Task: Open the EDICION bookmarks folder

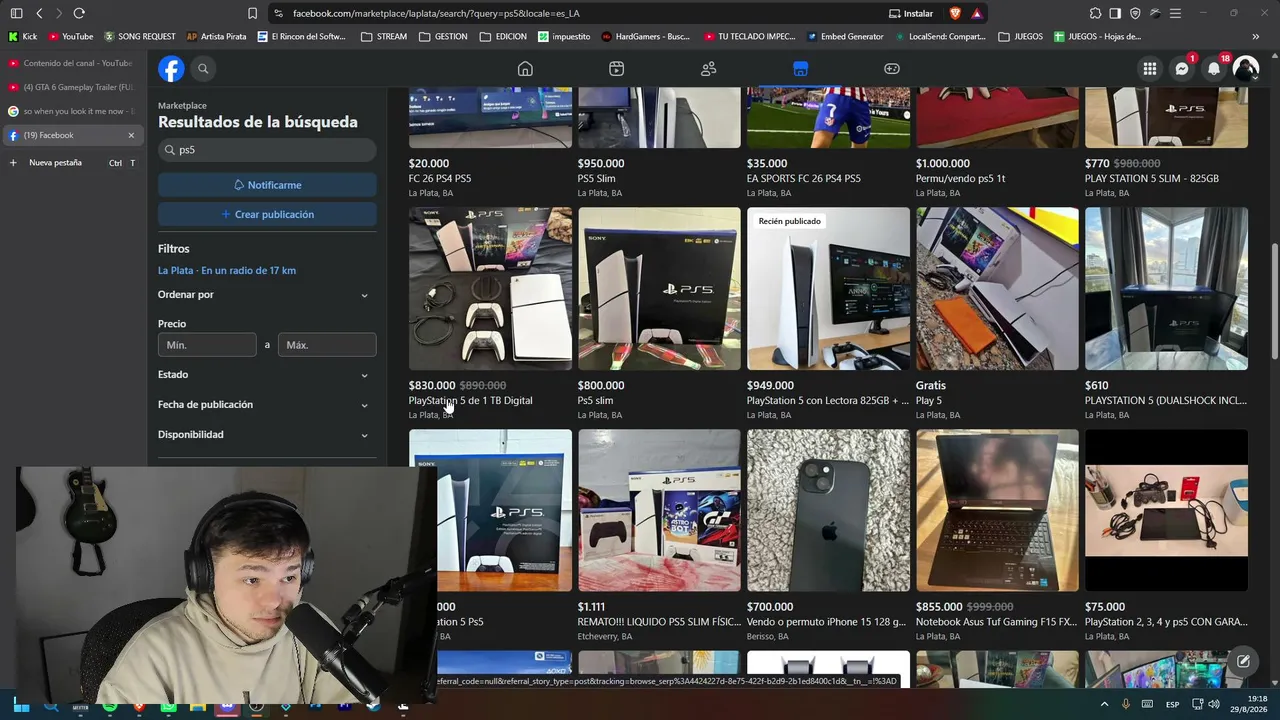Action: (x=504, y=37)
